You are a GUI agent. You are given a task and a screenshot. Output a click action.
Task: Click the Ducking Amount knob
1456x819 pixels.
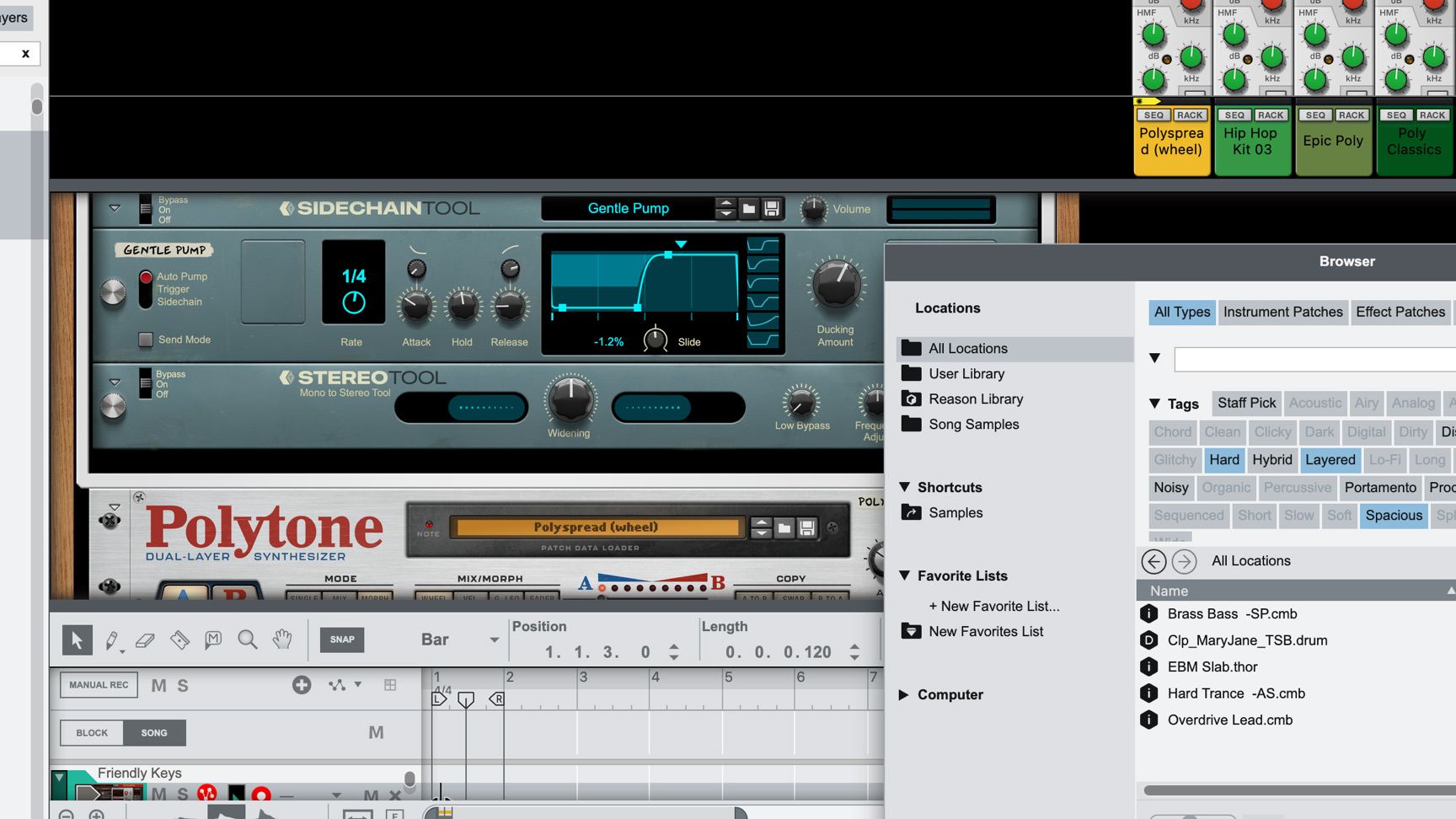[836, 281]
